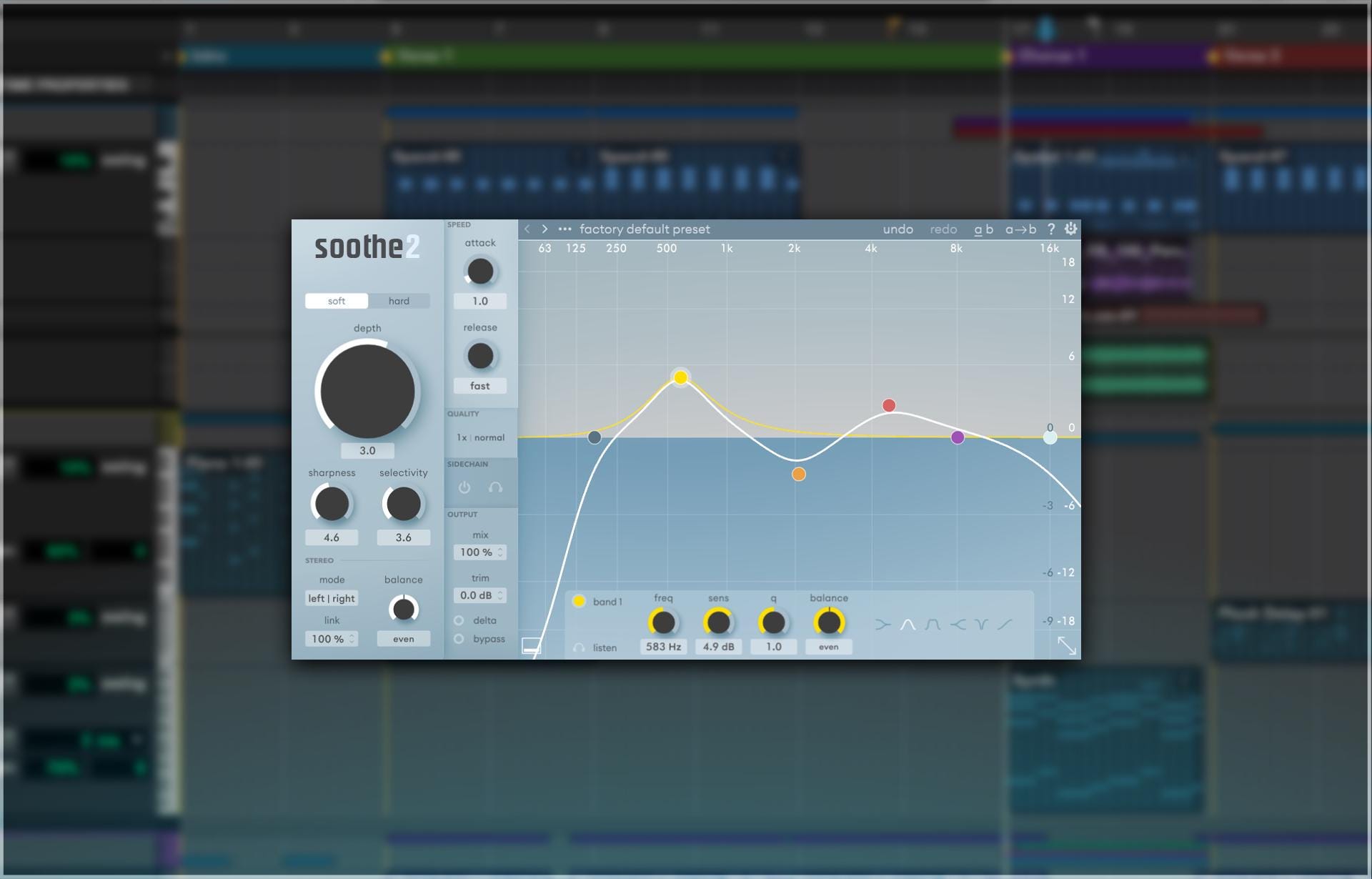Screen dimensions: 1372x879
Task: Click the band 1 listen headphones icon
Action: [x=579, y=647]
